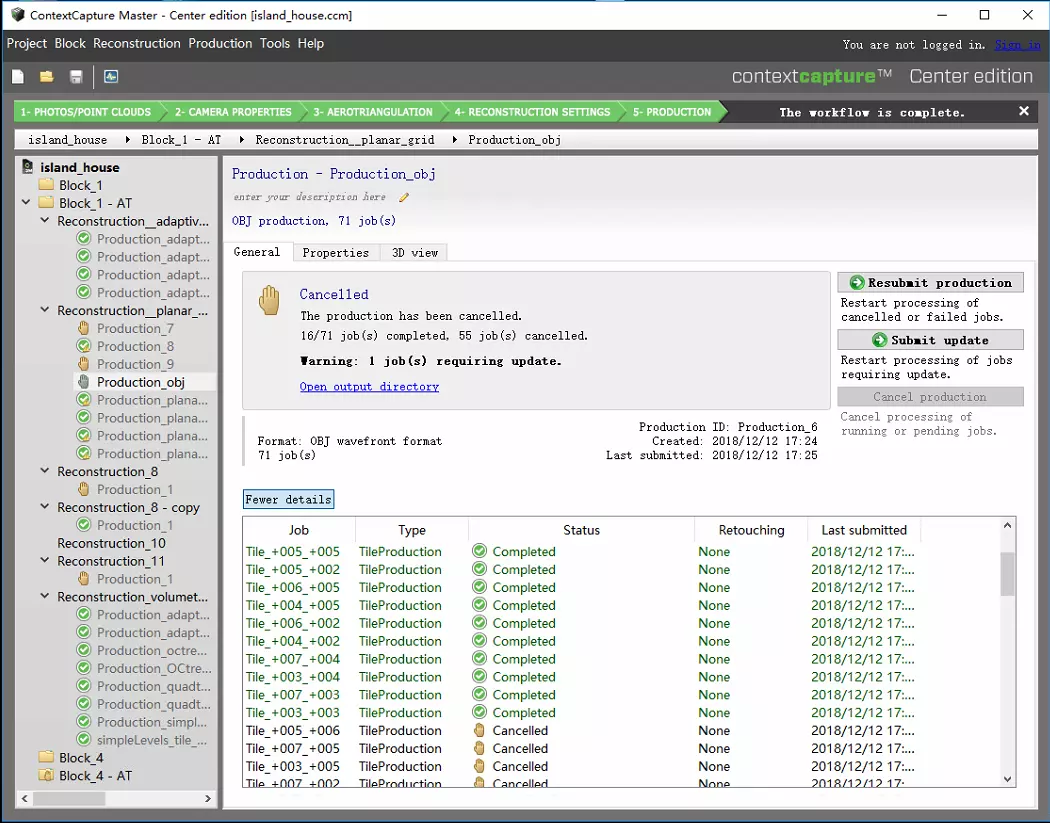Click the Reconstruction__planar_grid breadcrumb
1050x823 pixels.
tap(344, 140)
